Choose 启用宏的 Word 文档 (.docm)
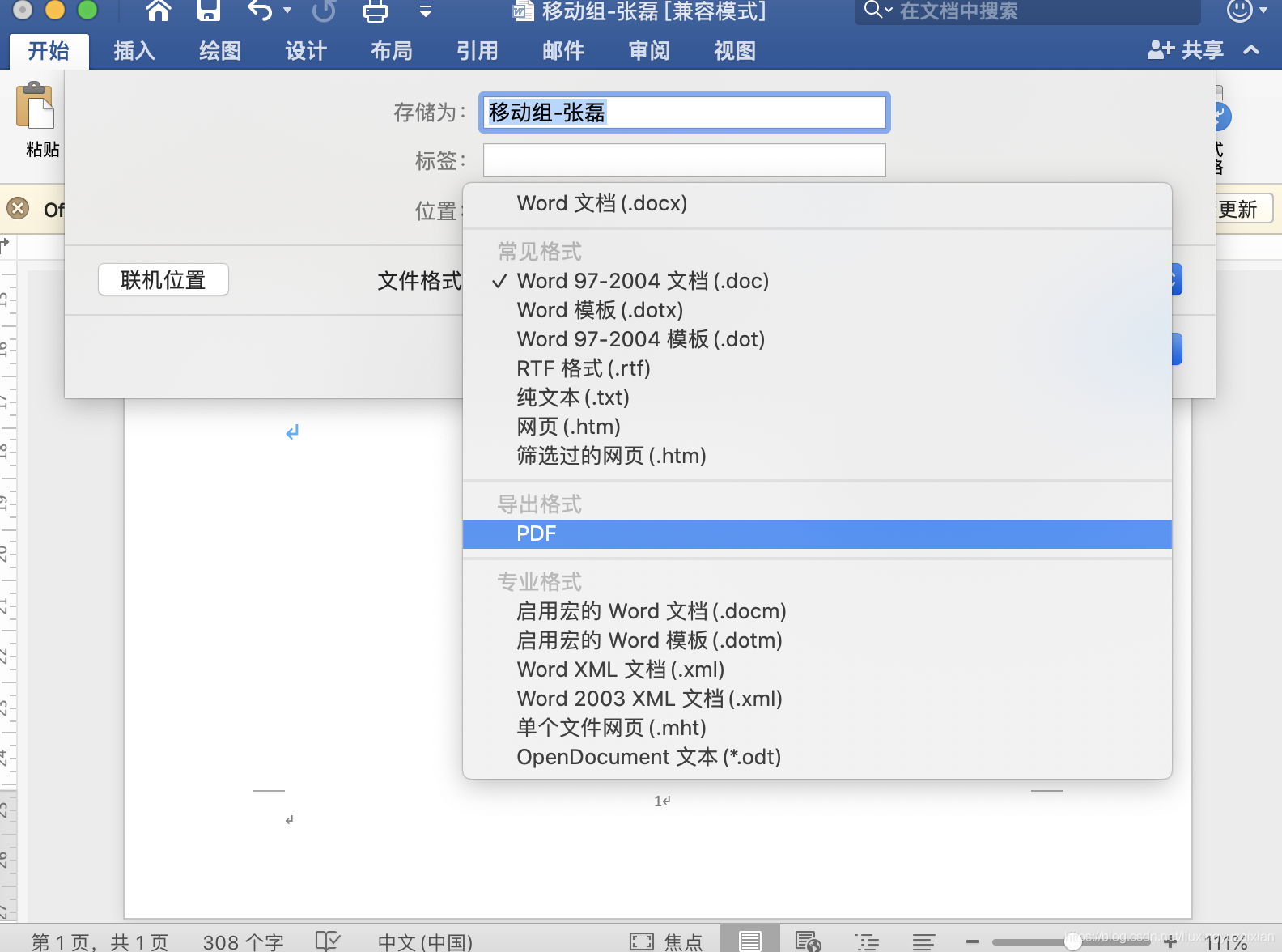The image size is (1282, 952). tap(817, 611)
